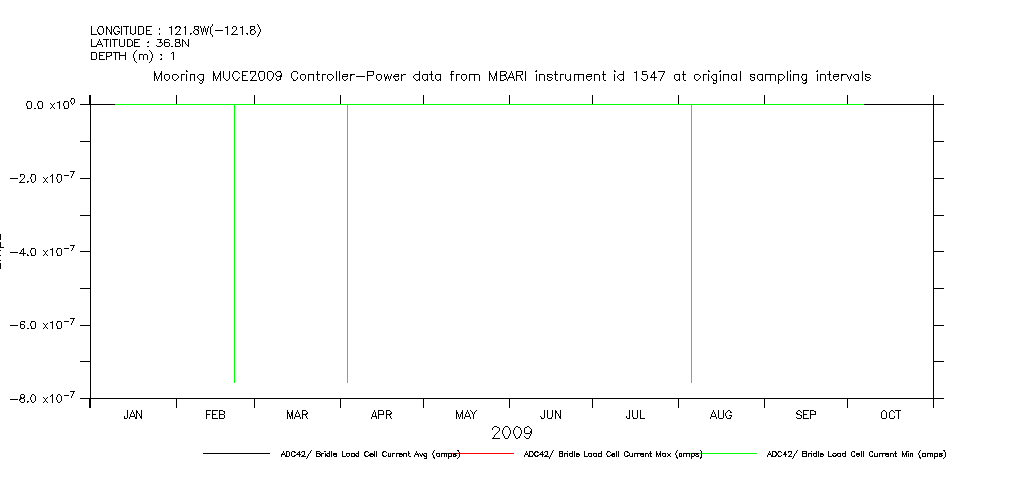Screen dimensions: 1009x504
Task: Click the JAN month axis label
Action: (133, 414)
